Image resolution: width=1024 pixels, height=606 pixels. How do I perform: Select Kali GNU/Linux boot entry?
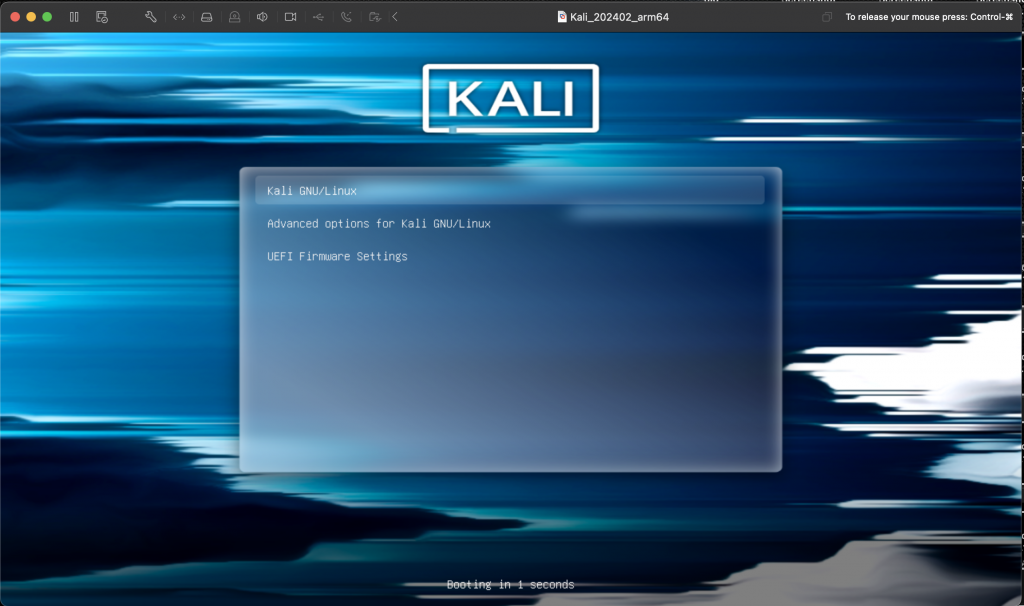(x=509, y=191)
